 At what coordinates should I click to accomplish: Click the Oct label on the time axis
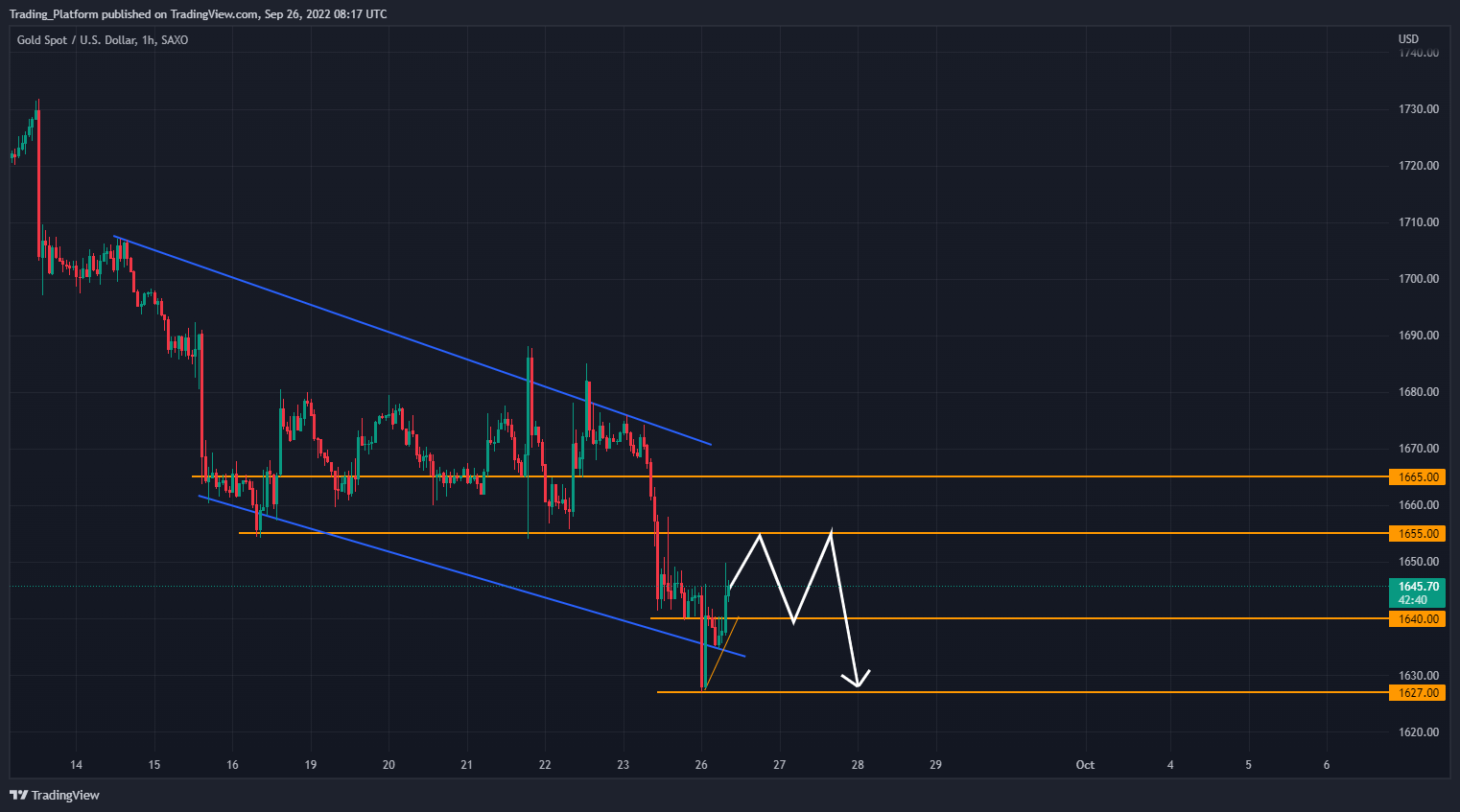click(x=1085, y=765)
